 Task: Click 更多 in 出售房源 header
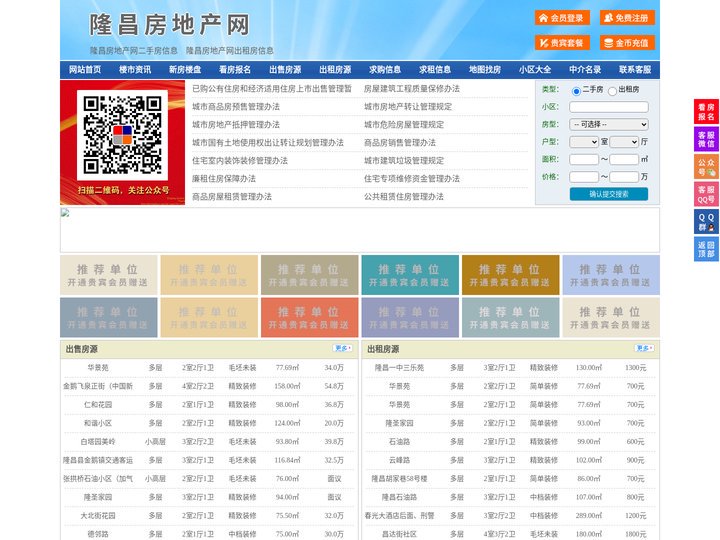click(343, 348)
